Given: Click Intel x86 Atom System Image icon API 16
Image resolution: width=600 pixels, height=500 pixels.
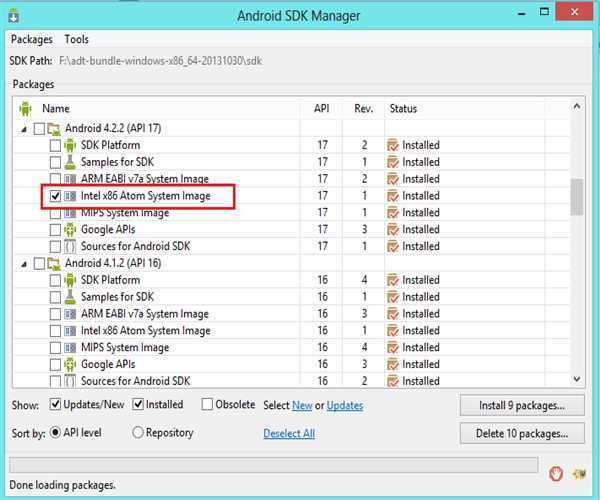Looking at the screenshot, I should point(70,331).
